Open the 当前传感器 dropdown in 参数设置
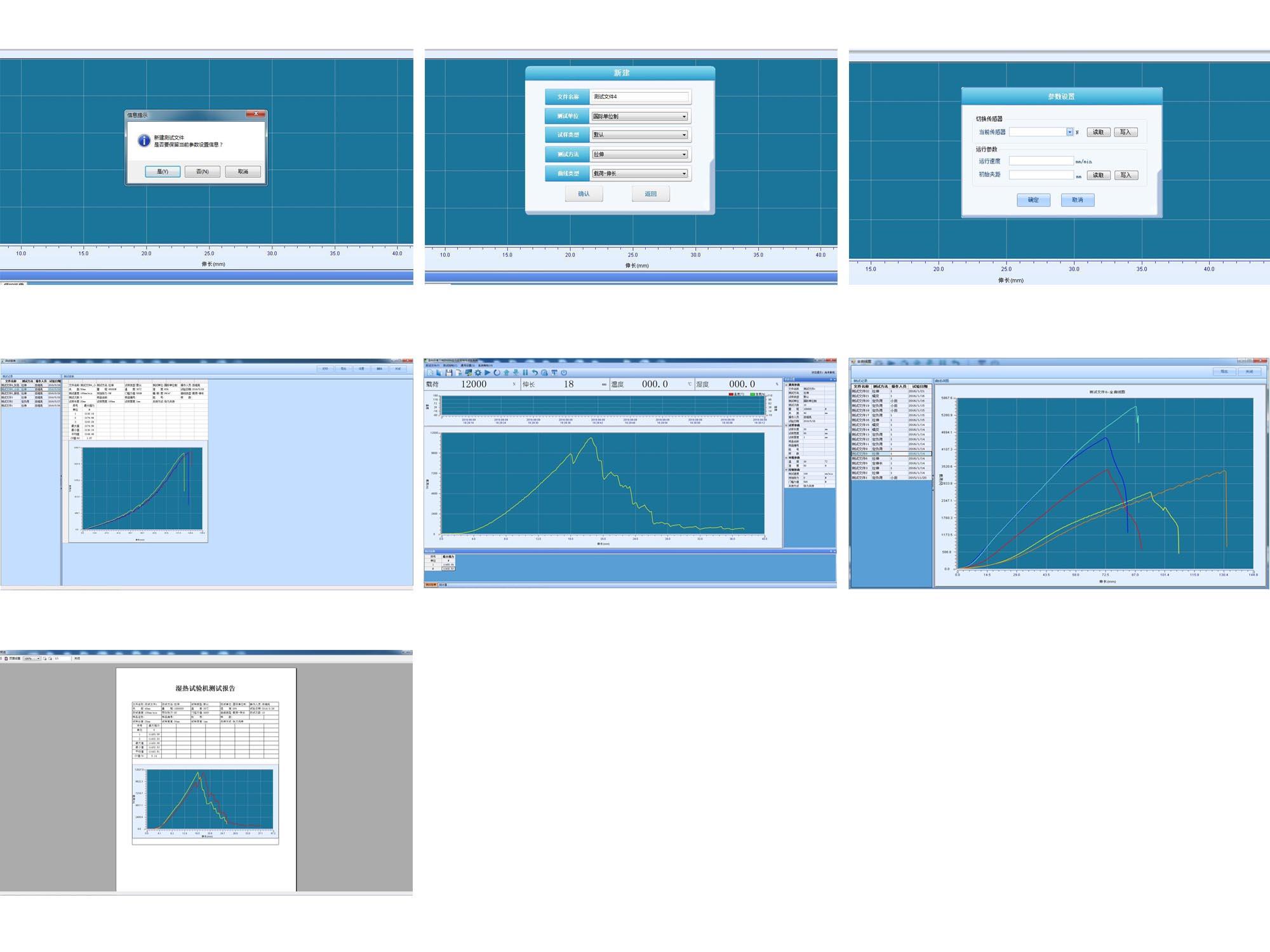Image resolution: width=1270 pixels, height=952 pixels. pyautogui.click(x=1069, y=132)
